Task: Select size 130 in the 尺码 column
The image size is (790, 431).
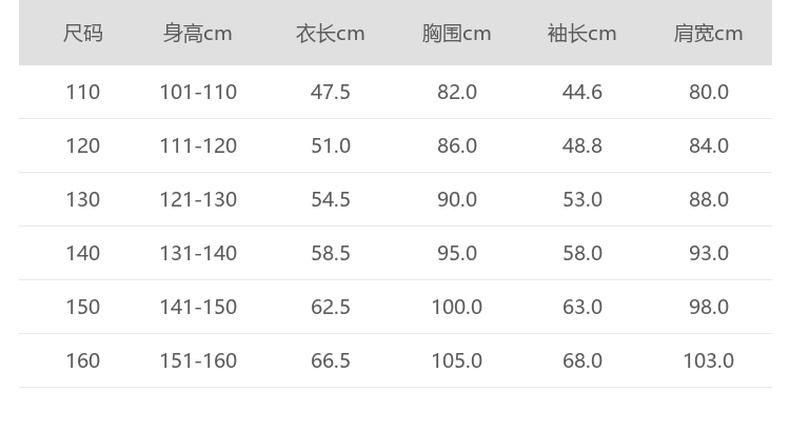Action: click(83, 199)
